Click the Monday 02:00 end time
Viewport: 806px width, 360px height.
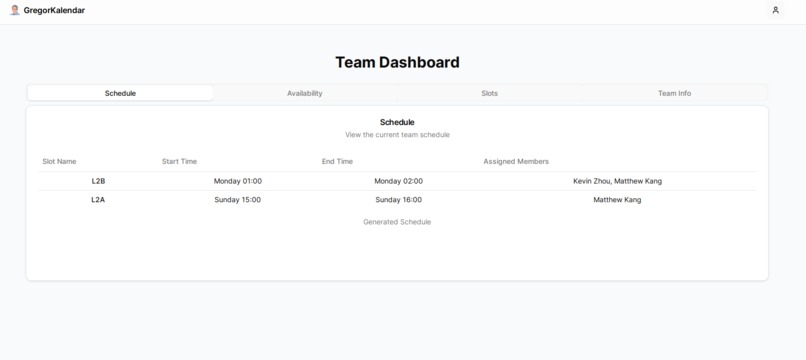398,181
